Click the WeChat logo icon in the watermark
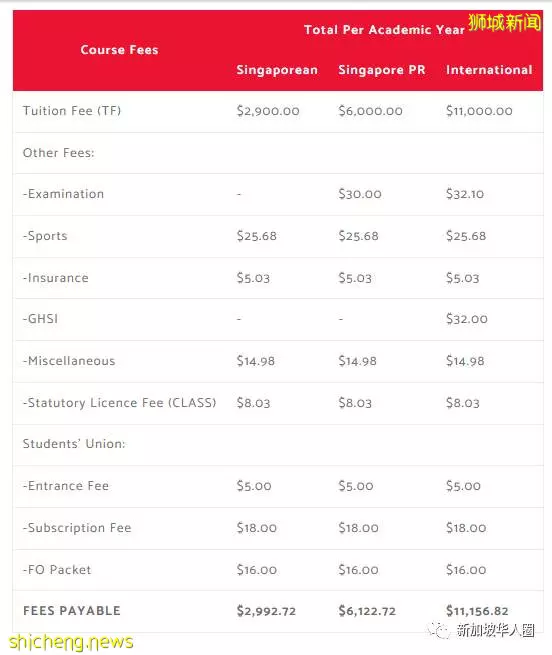 click(438, 629)
